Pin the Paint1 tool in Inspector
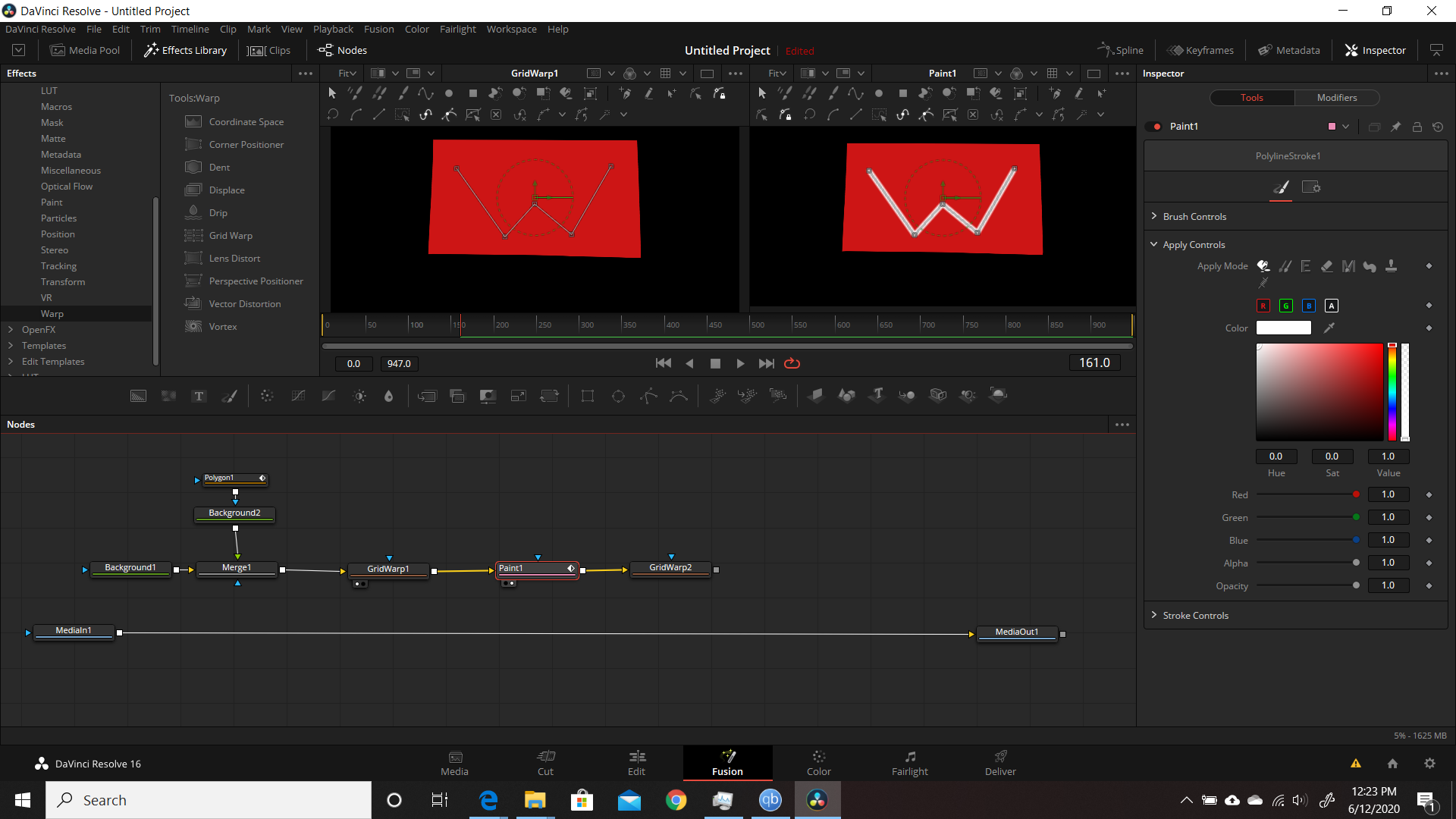Viewport: 1456px width, 819px height. pos(1395,127)
